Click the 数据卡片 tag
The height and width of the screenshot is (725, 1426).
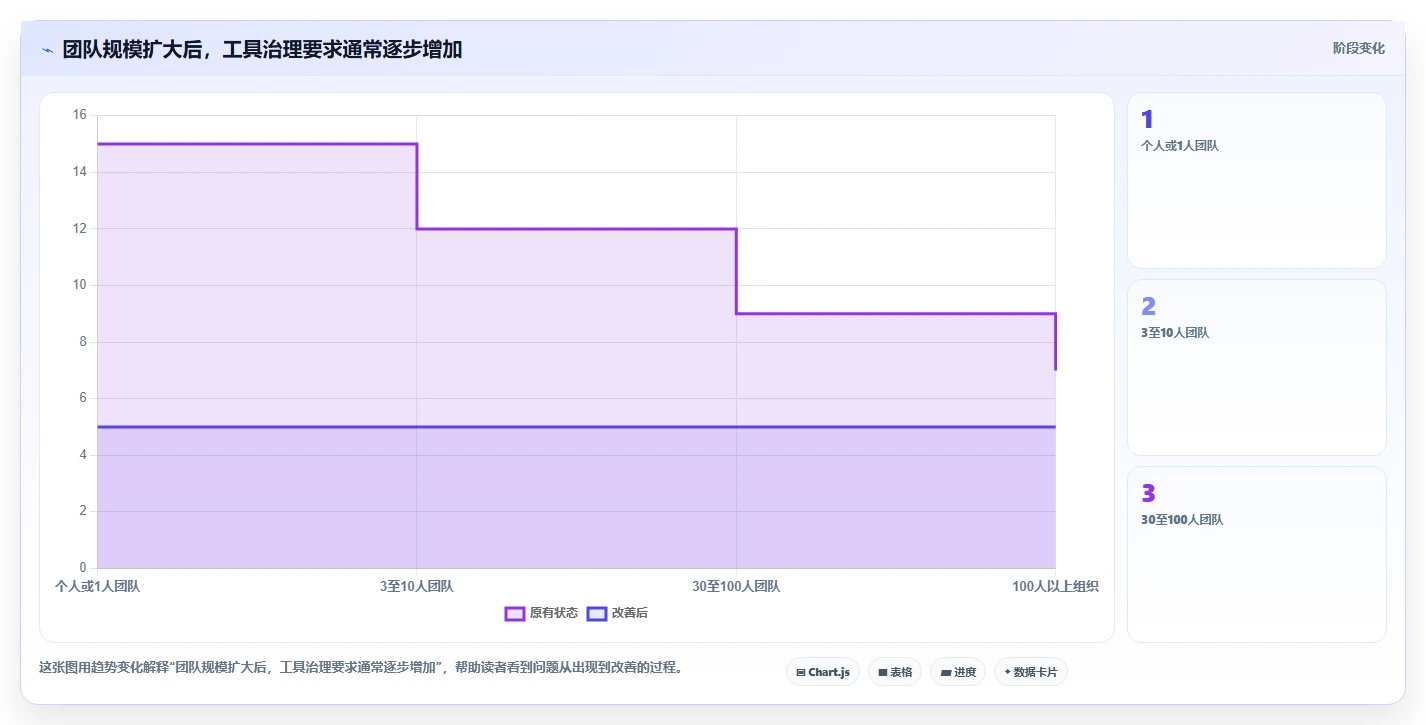click(x=1031, y=672)
